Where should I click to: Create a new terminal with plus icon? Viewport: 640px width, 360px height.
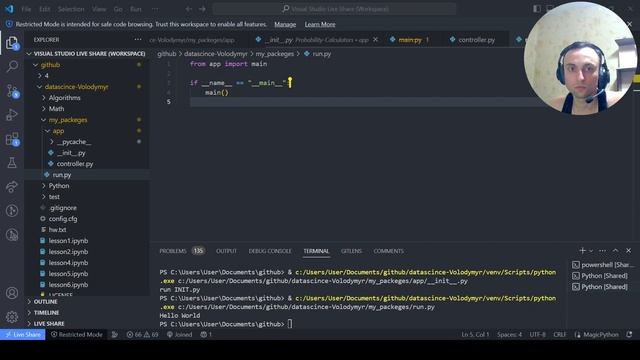[582, 251]
